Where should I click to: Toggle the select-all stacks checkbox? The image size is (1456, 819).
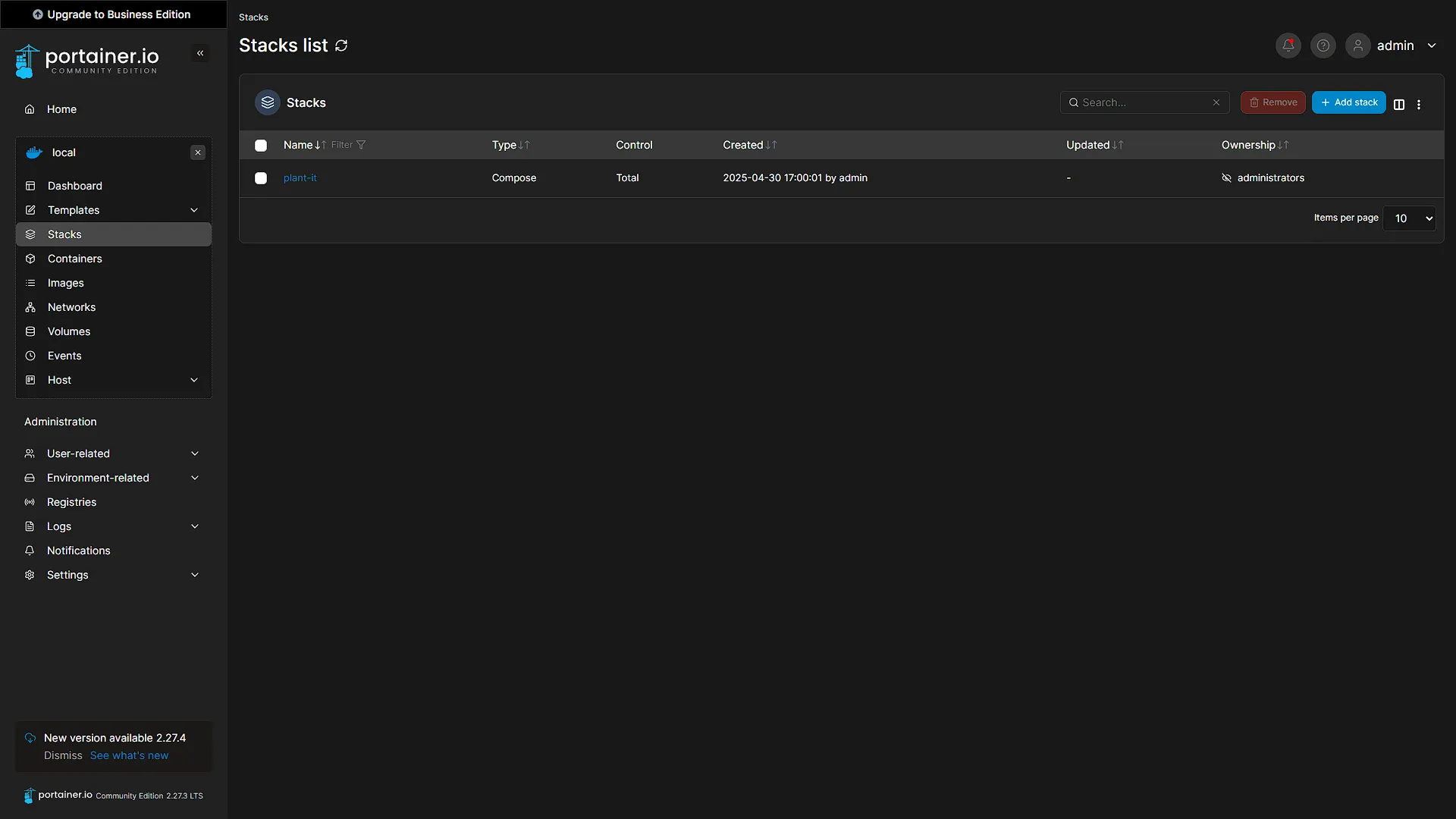(x=261, y=146)
